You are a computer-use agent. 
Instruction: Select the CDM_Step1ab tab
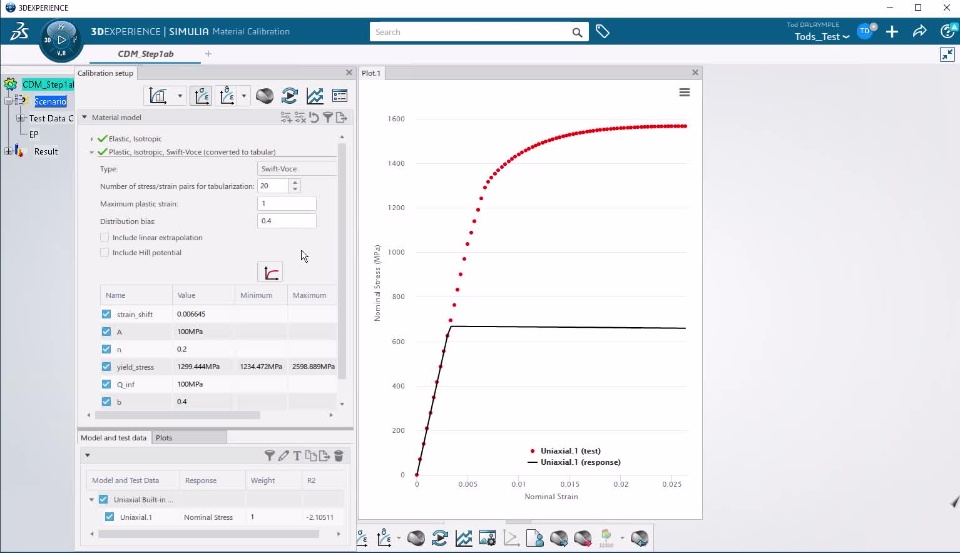click(x=146, y=54)
